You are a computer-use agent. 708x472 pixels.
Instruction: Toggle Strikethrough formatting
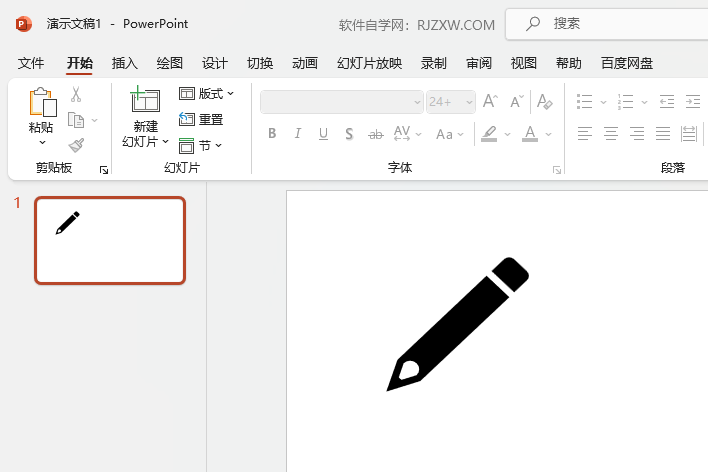[375, 134]
